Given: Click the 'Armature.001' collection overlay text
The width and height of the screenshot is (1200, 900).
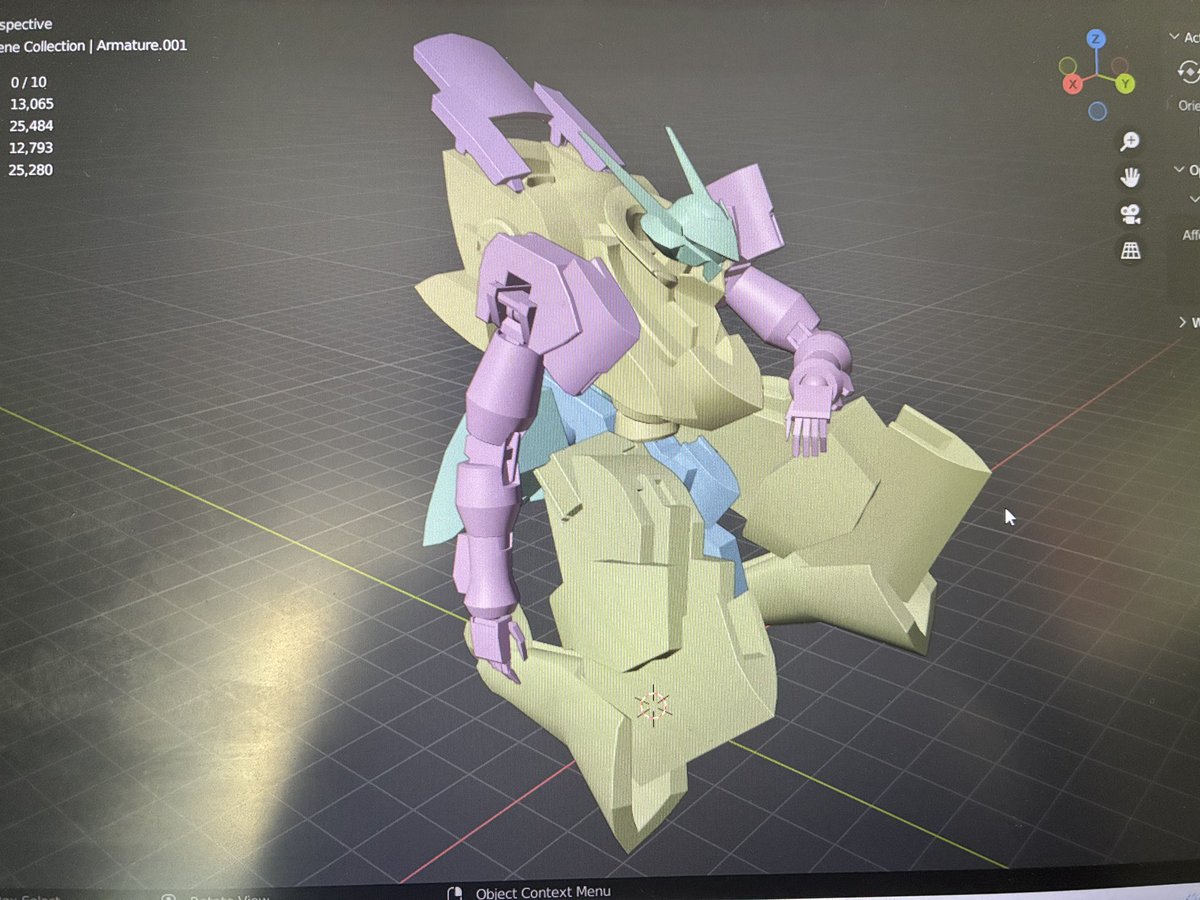Looking at the screenshot, I should (x=141, y=45).
